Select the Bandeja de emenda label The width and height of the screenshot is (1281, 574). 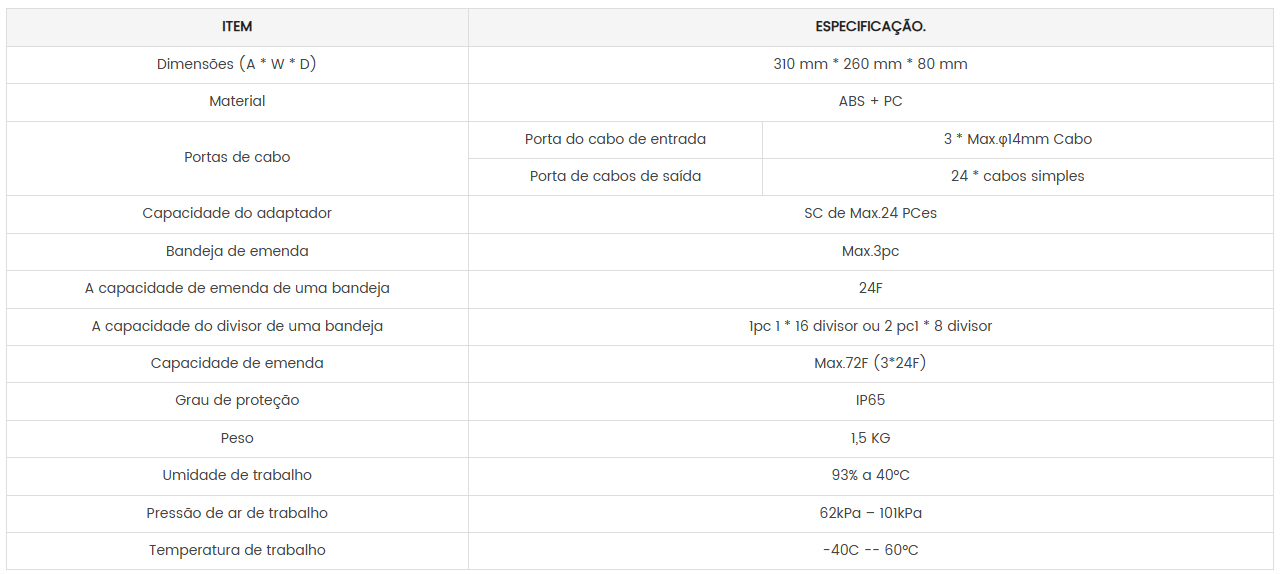click(237, 251)
